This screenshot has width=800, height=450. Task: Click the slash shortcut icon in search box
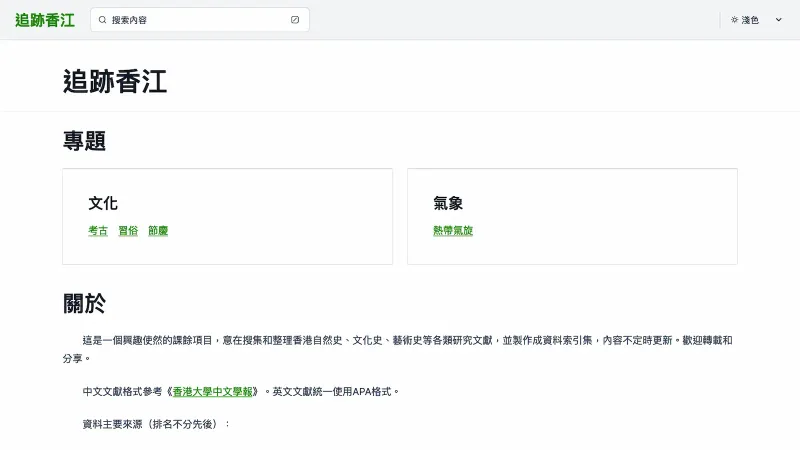pos(295,20)
